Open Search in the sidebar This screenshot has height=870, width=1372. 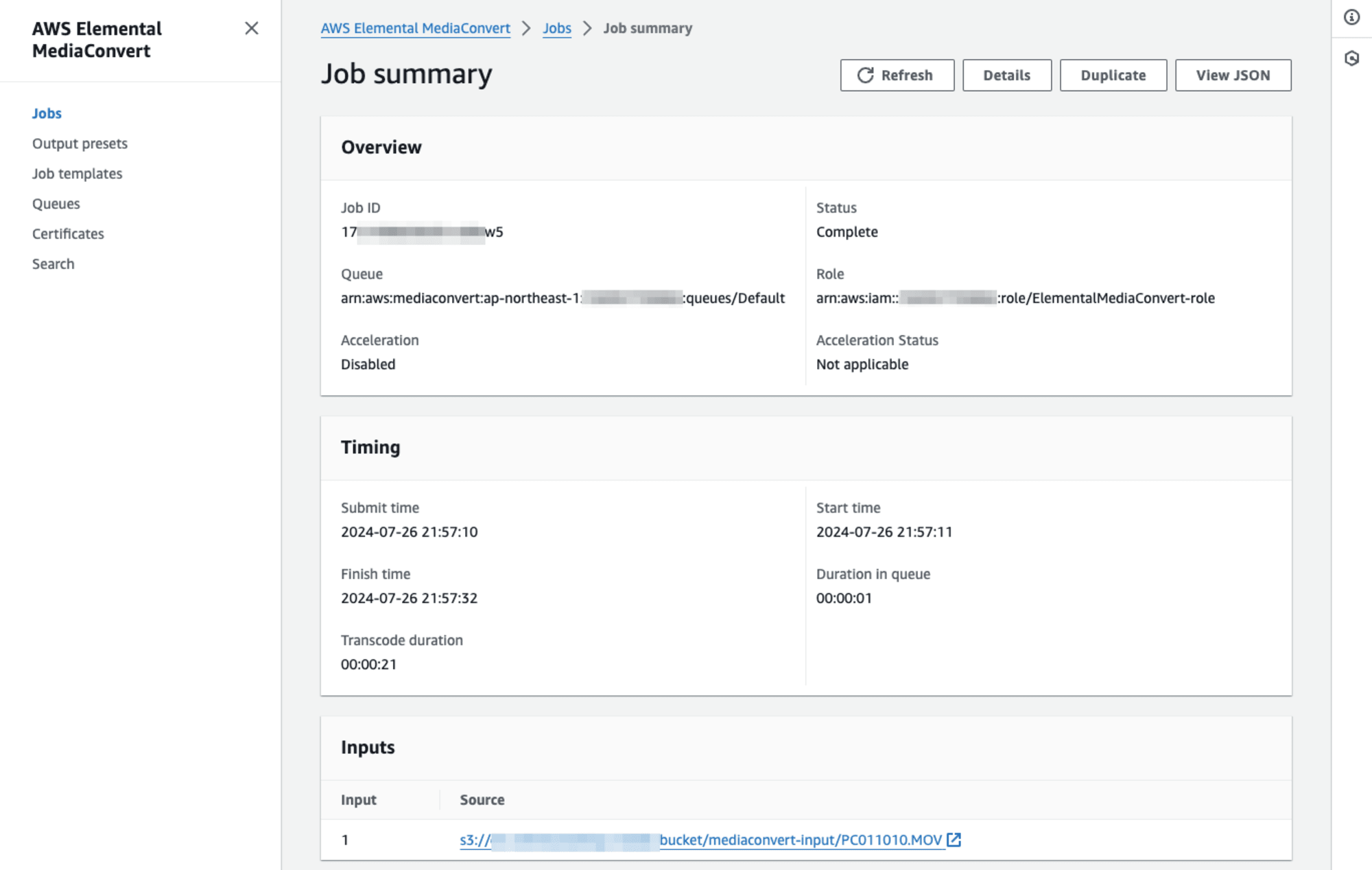click(53, 264)
